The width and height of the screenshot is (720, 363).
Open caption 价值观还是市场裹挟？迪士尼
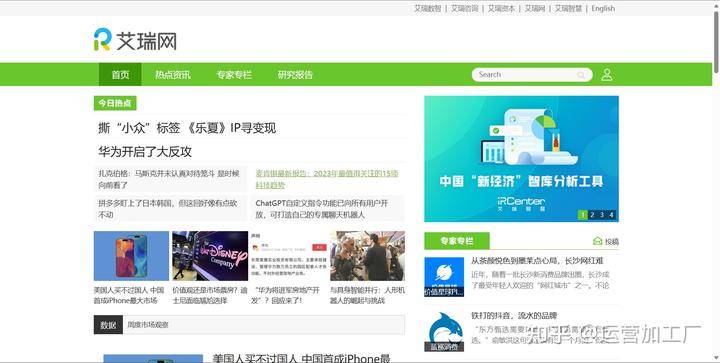[x=210, y=296]
